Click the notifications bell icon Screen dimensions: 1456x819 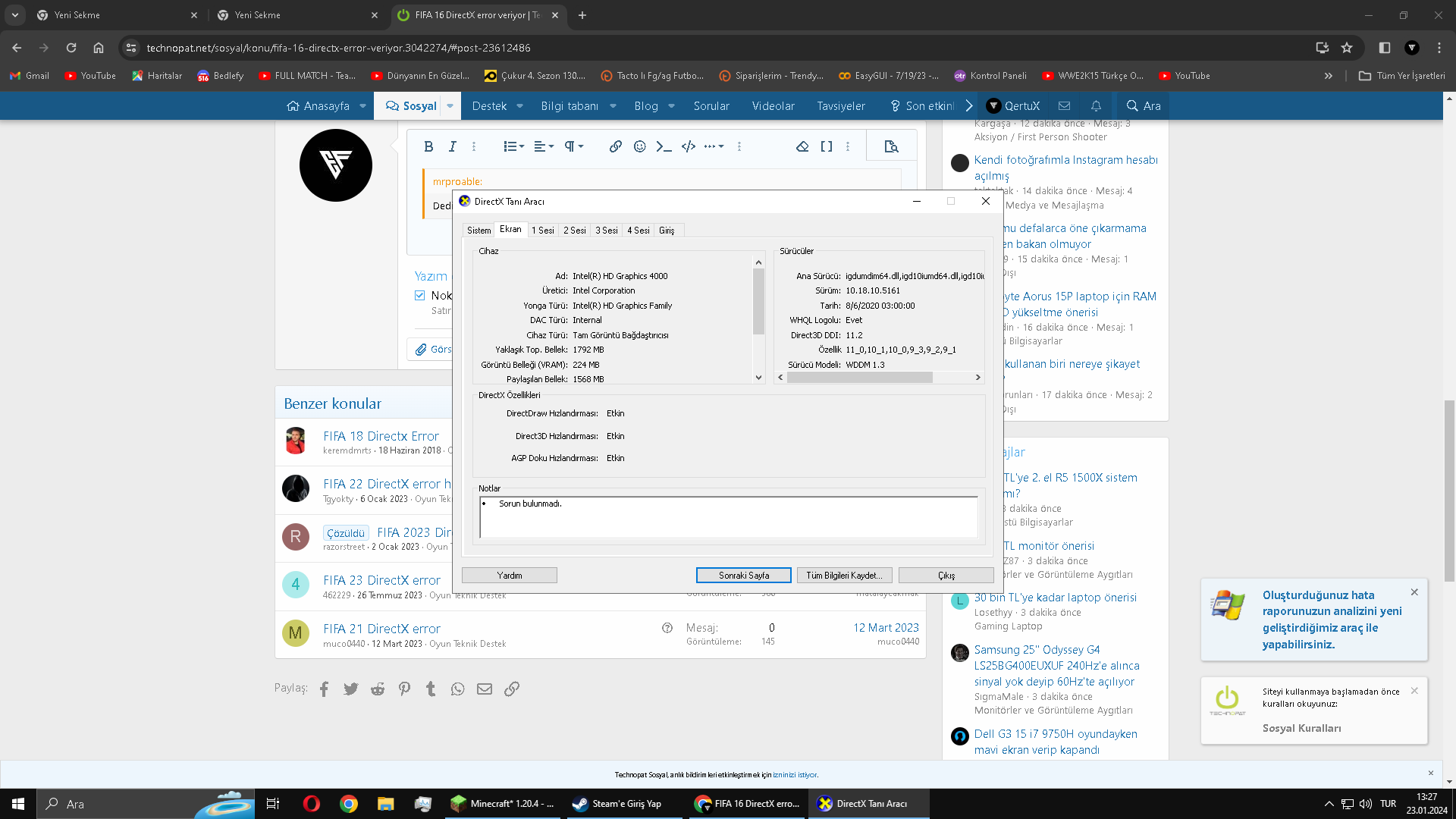pyautogui.click(x=1096, y=106)
